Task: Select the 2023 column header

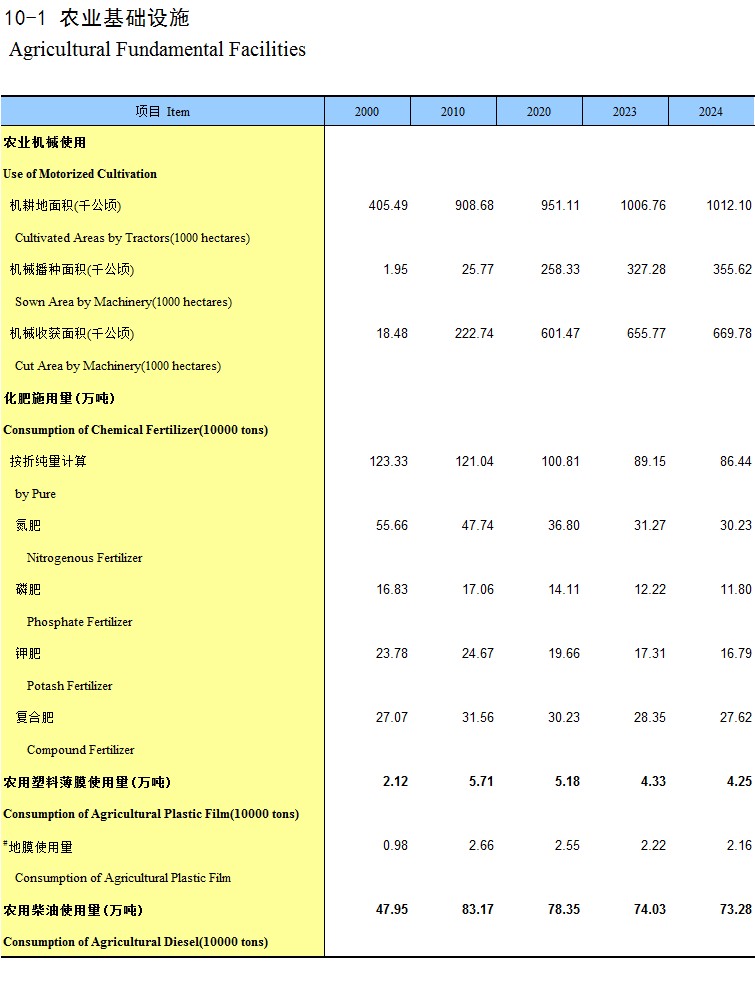Action: 625,112
